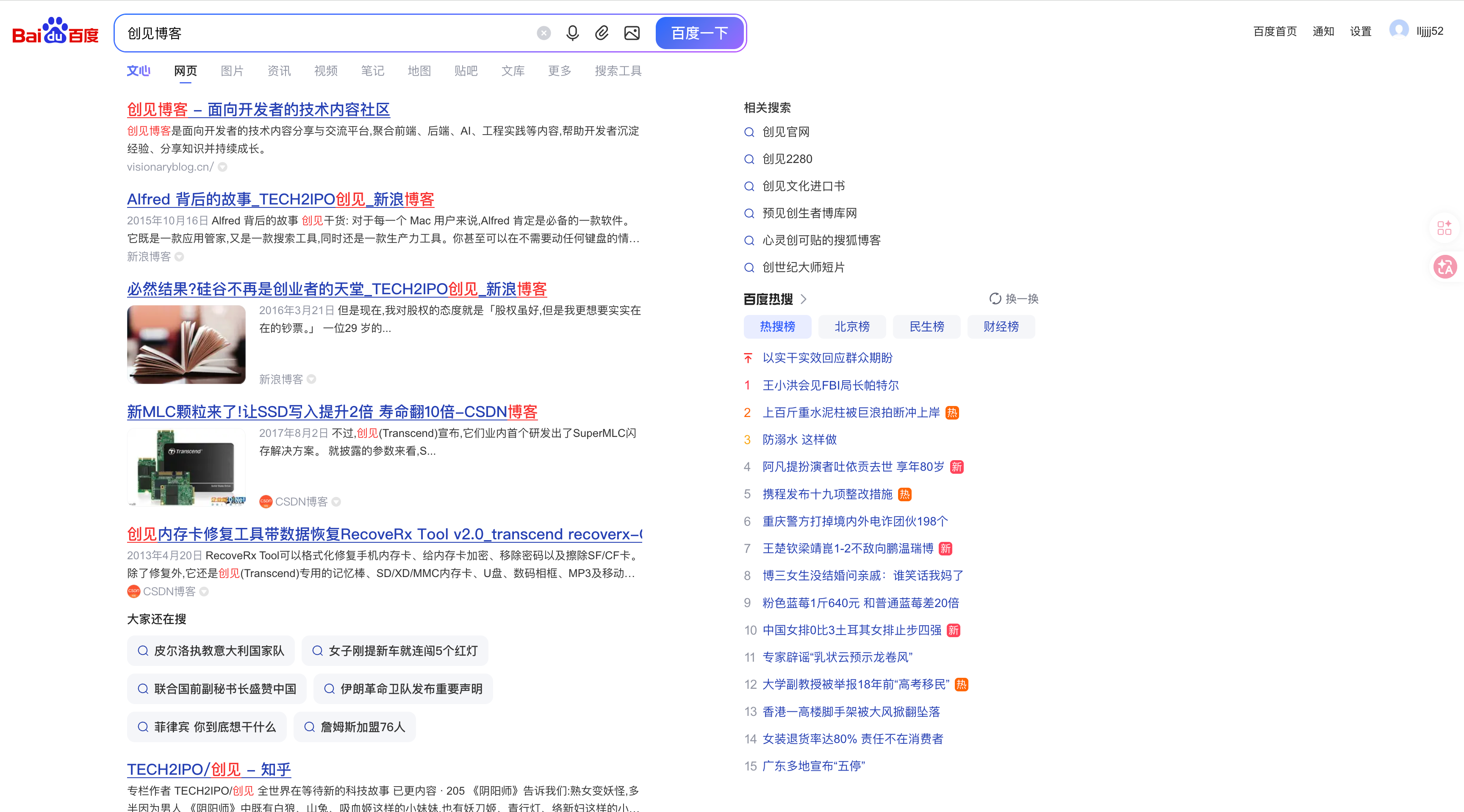1464x812 pixels.
Task: Switch to the 文库 tab
Action: (513, 71)
